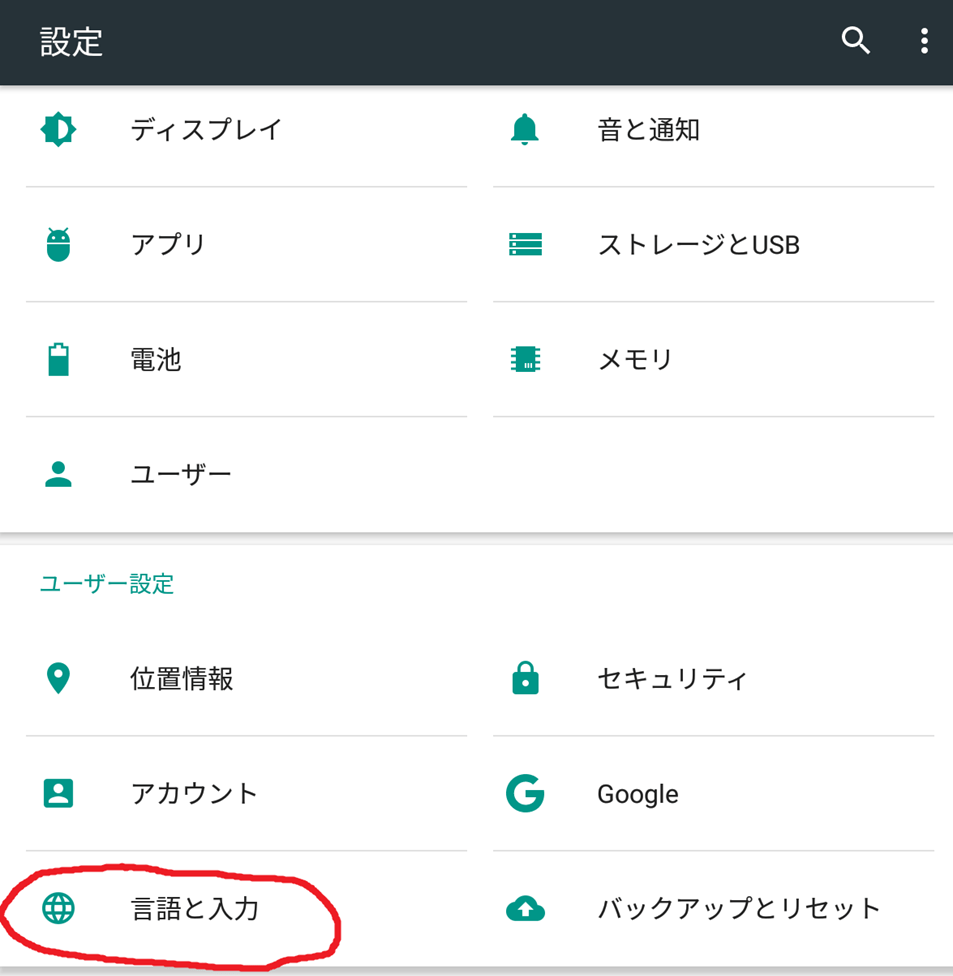Image resolution: width=953 pixels, height=976 pixels.
Task: Tap the Android apps icon
Action: pyautogui.click(x=59, y=244)
